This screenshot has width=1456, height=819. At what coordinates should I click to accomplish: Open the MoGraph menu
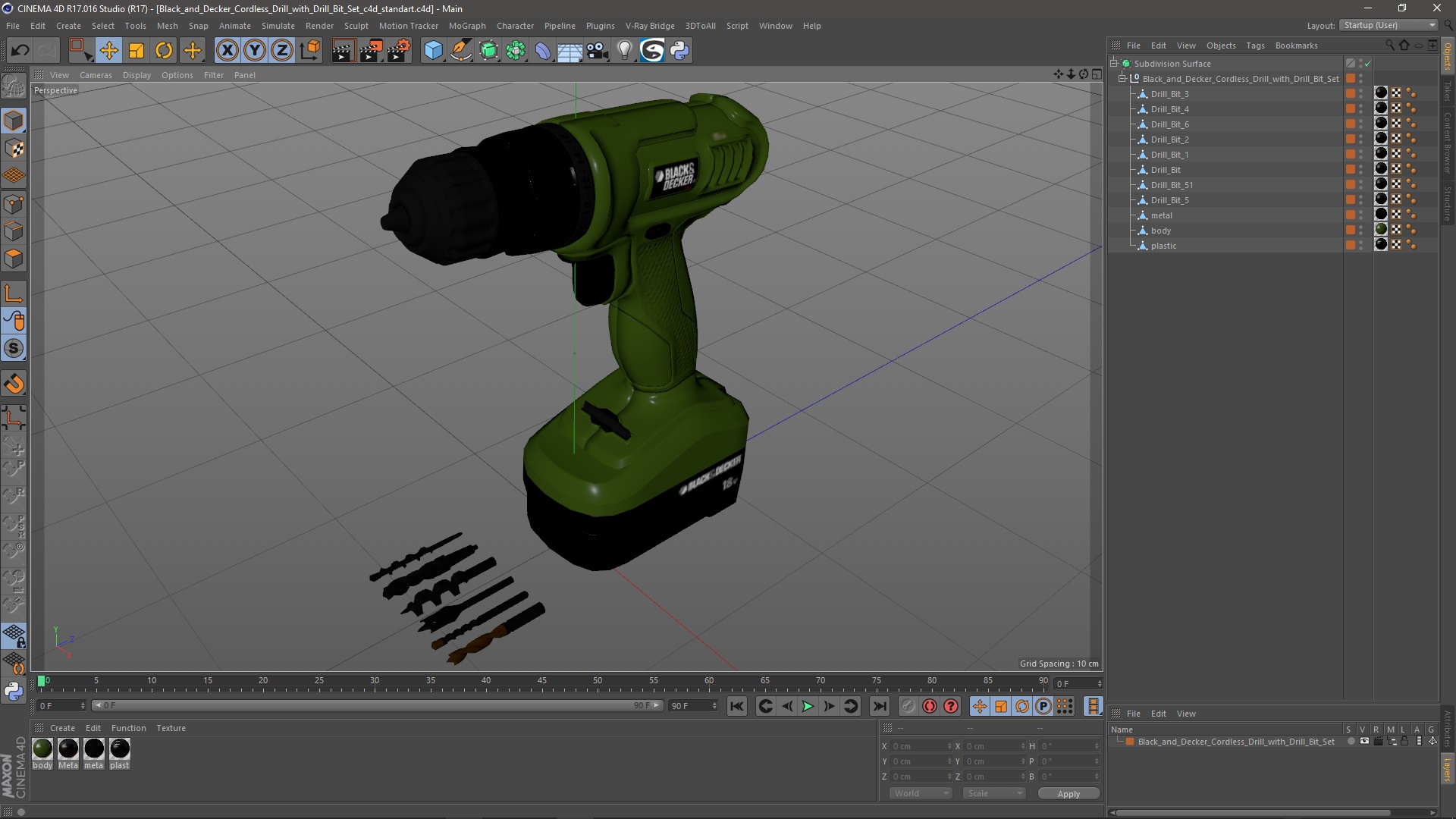(x=467, y=26)
